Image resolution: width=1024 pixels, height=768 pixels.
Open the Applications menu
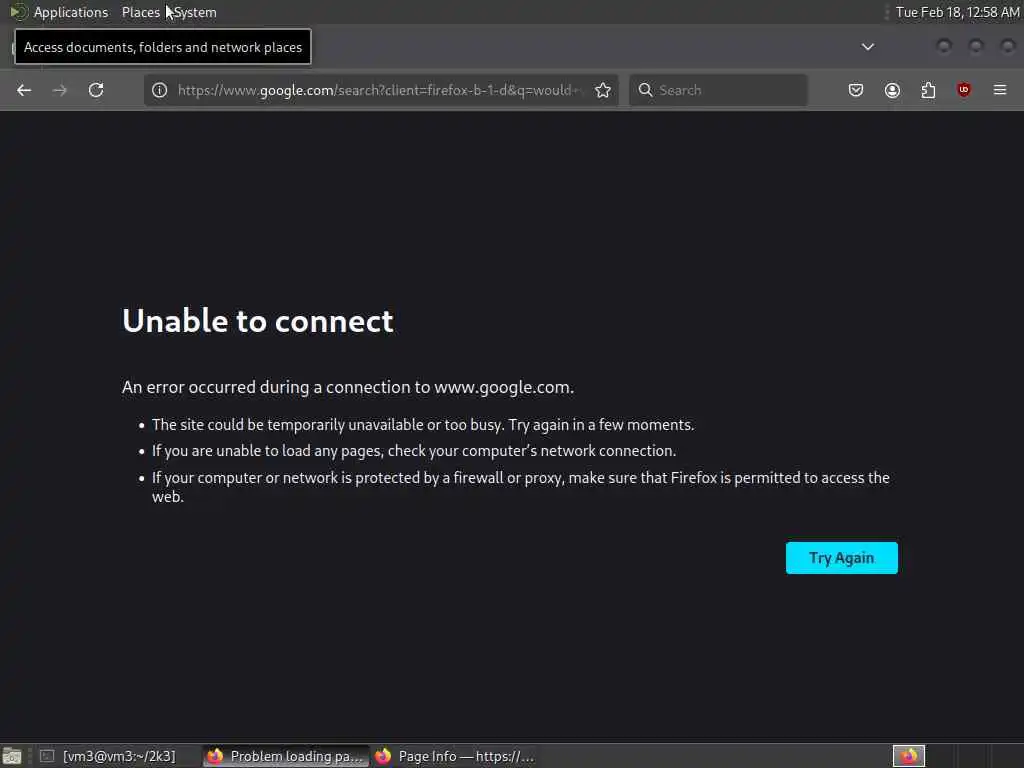[x=71, y=12]
